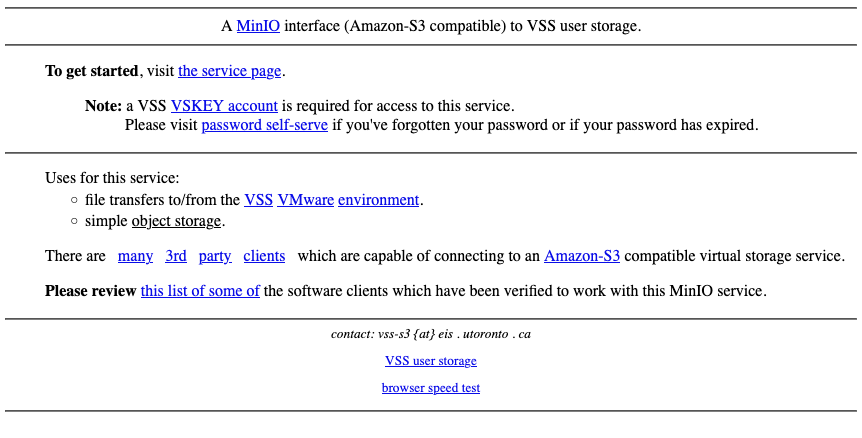Open the VSS link in the uses list
The height and width of the screenshot is (438, 862).
pyautogui.click(x=258, y=199)
